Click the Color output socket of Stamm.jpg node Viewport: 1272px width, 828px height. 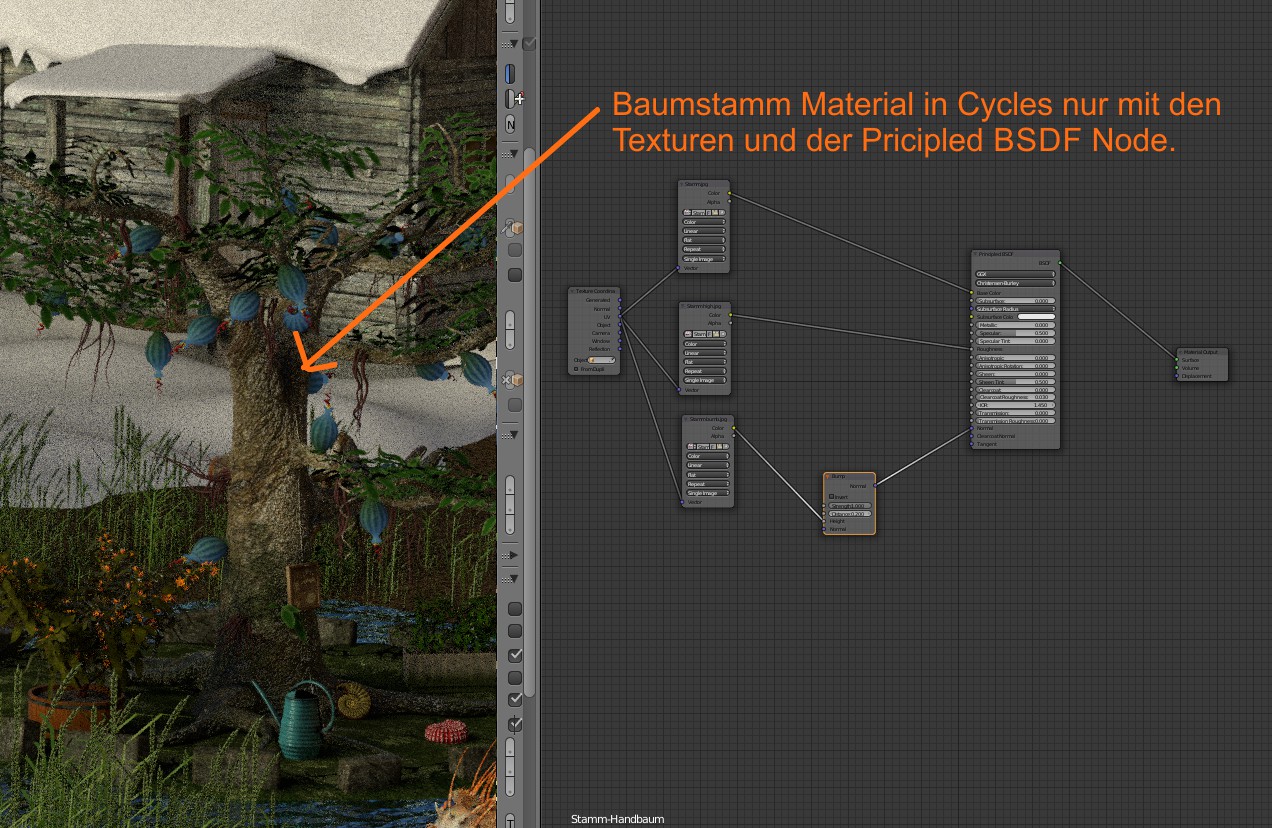click(x=729, y=193)
